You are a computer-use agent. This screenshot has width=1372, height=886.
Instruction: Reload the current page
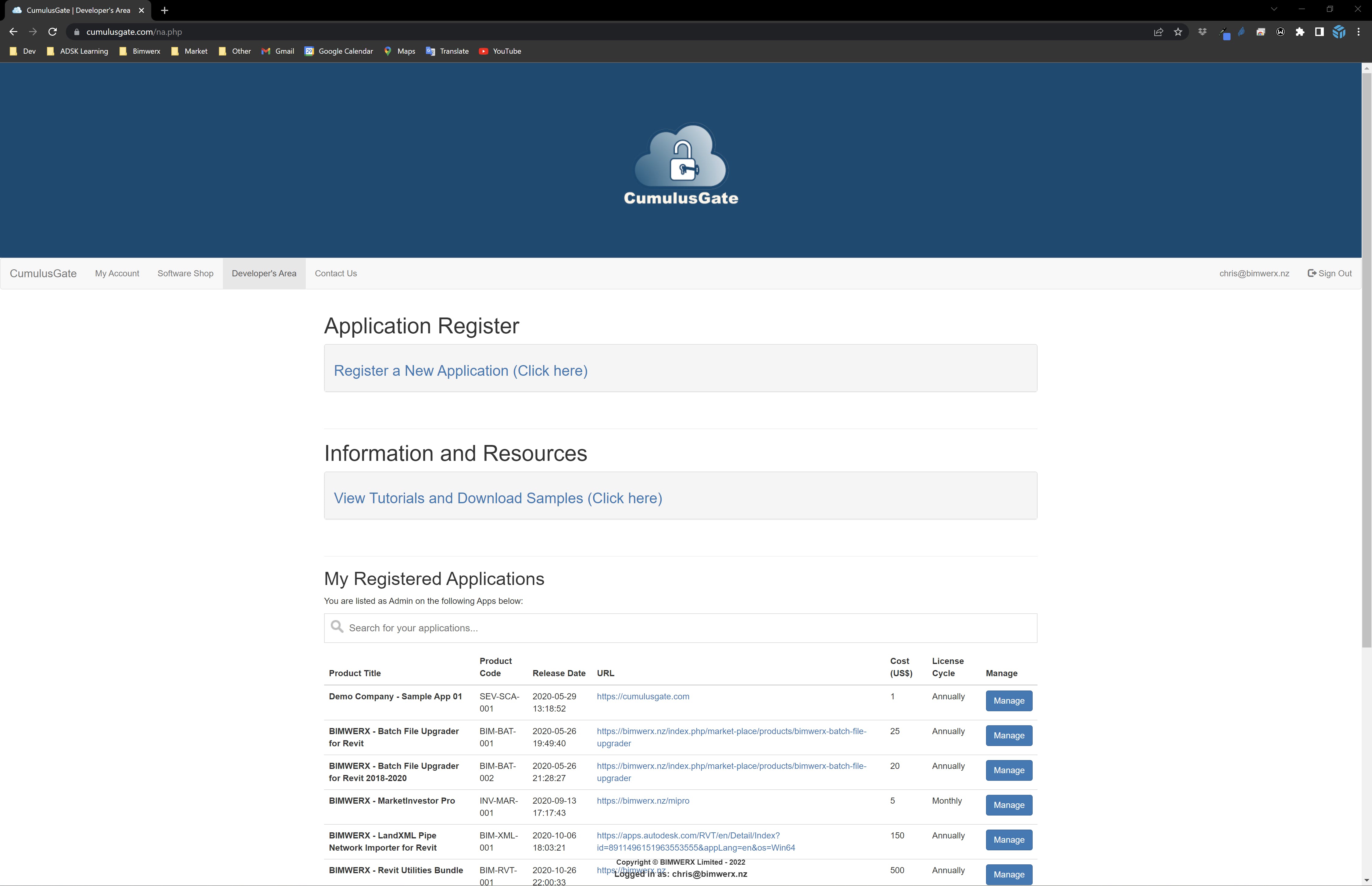(x=52, y=32)
